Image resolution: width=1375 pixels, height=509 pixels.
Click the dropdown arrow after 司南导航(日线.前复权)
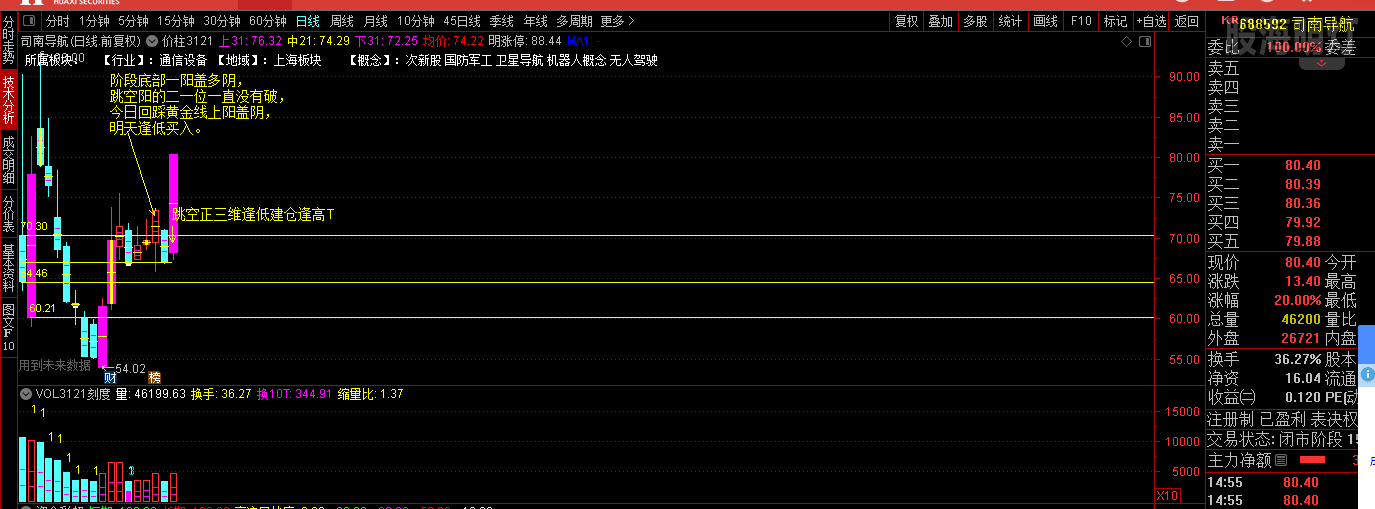(152, 41)
